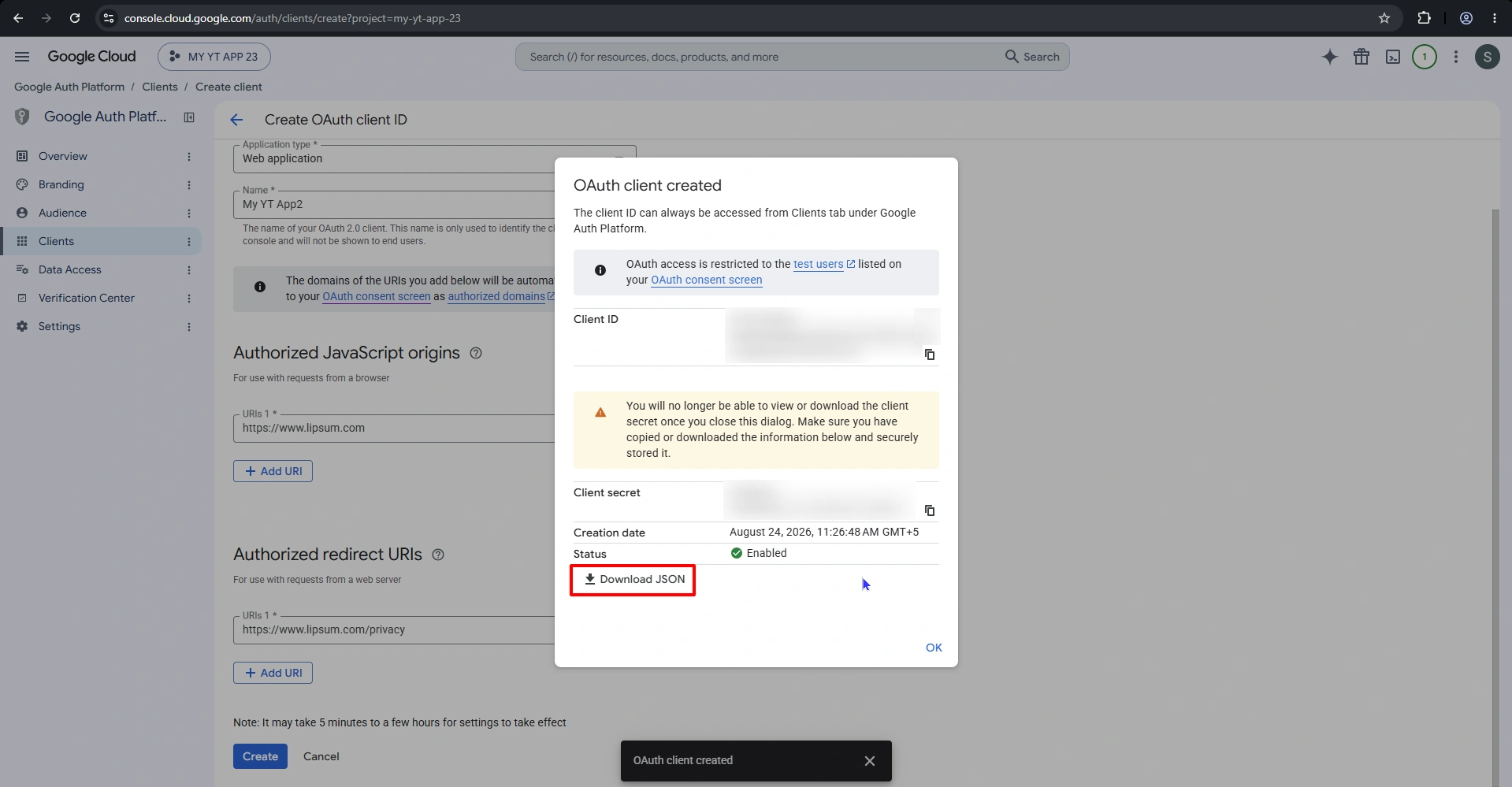This screenshot has width=1512, height=787.
Task: Open account avatar S
Action: coord(1488,57)
